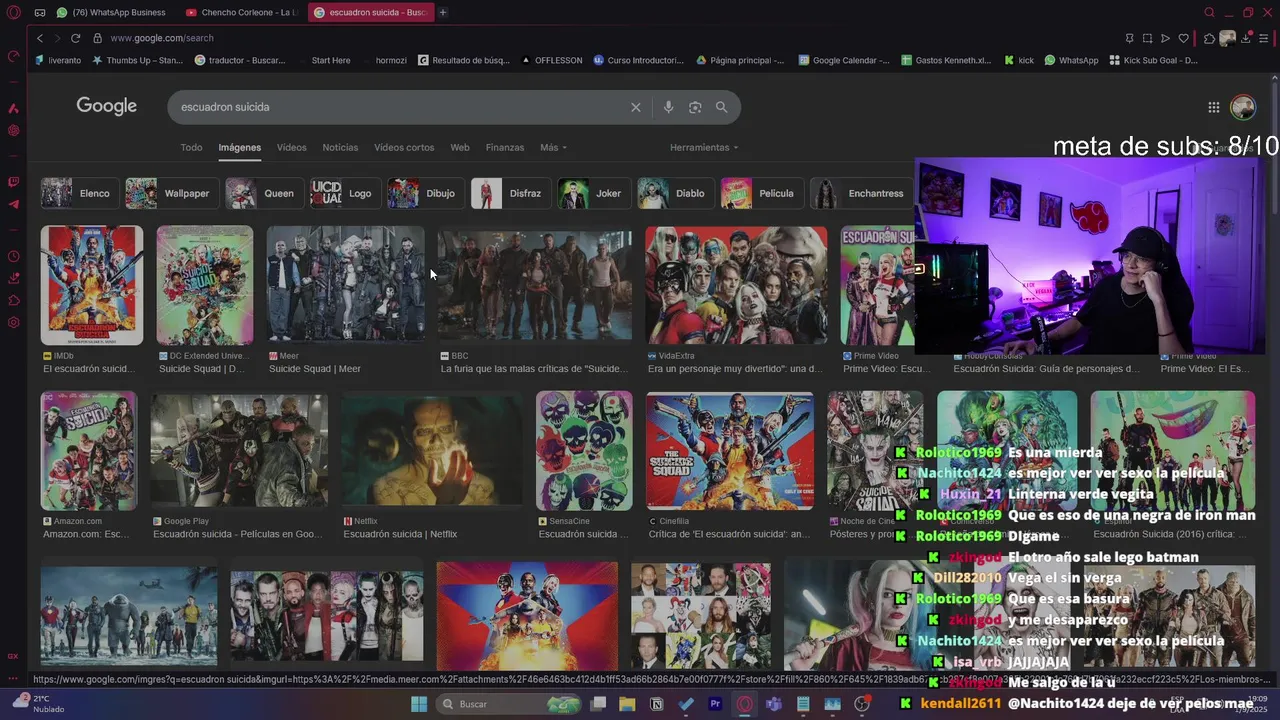Open the Google apps grid

click(1213, 107)
